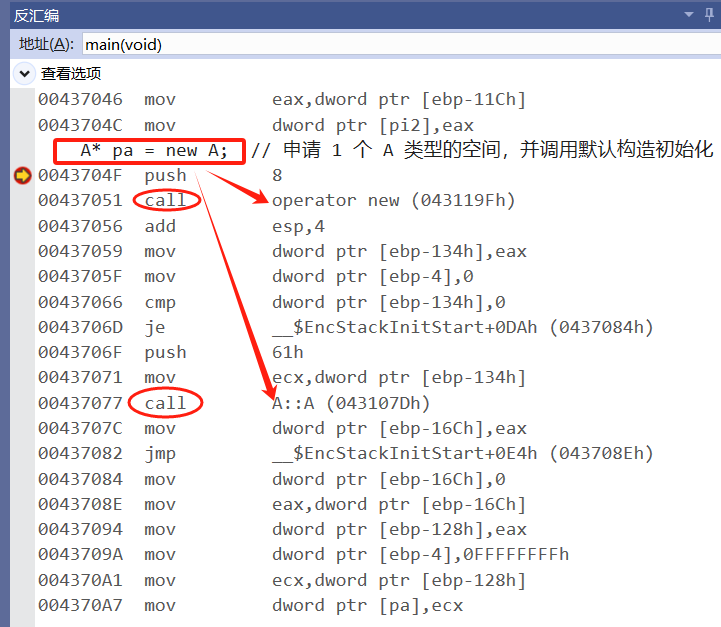Click address 004370A7

tap(80, 606)
